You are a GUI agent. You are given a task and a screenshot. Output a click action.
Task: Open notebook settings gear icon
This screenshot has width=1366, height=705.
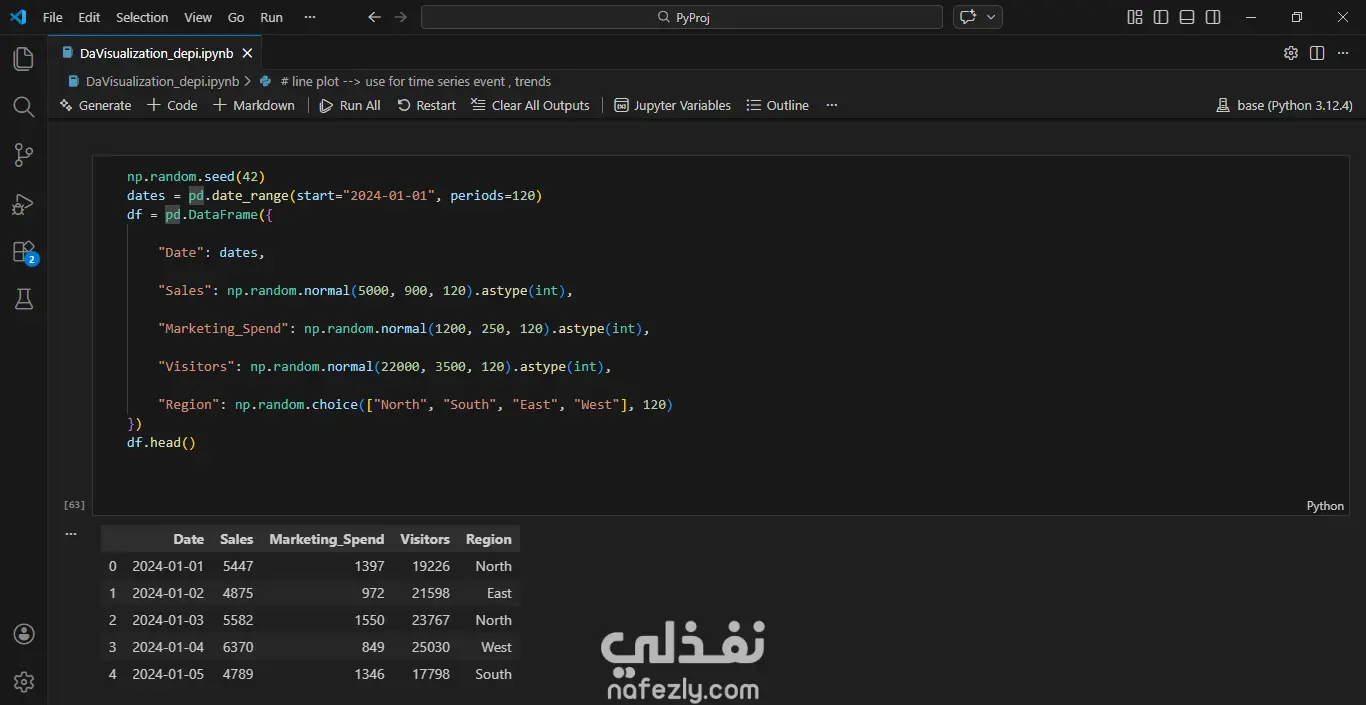coord(1291,53)
